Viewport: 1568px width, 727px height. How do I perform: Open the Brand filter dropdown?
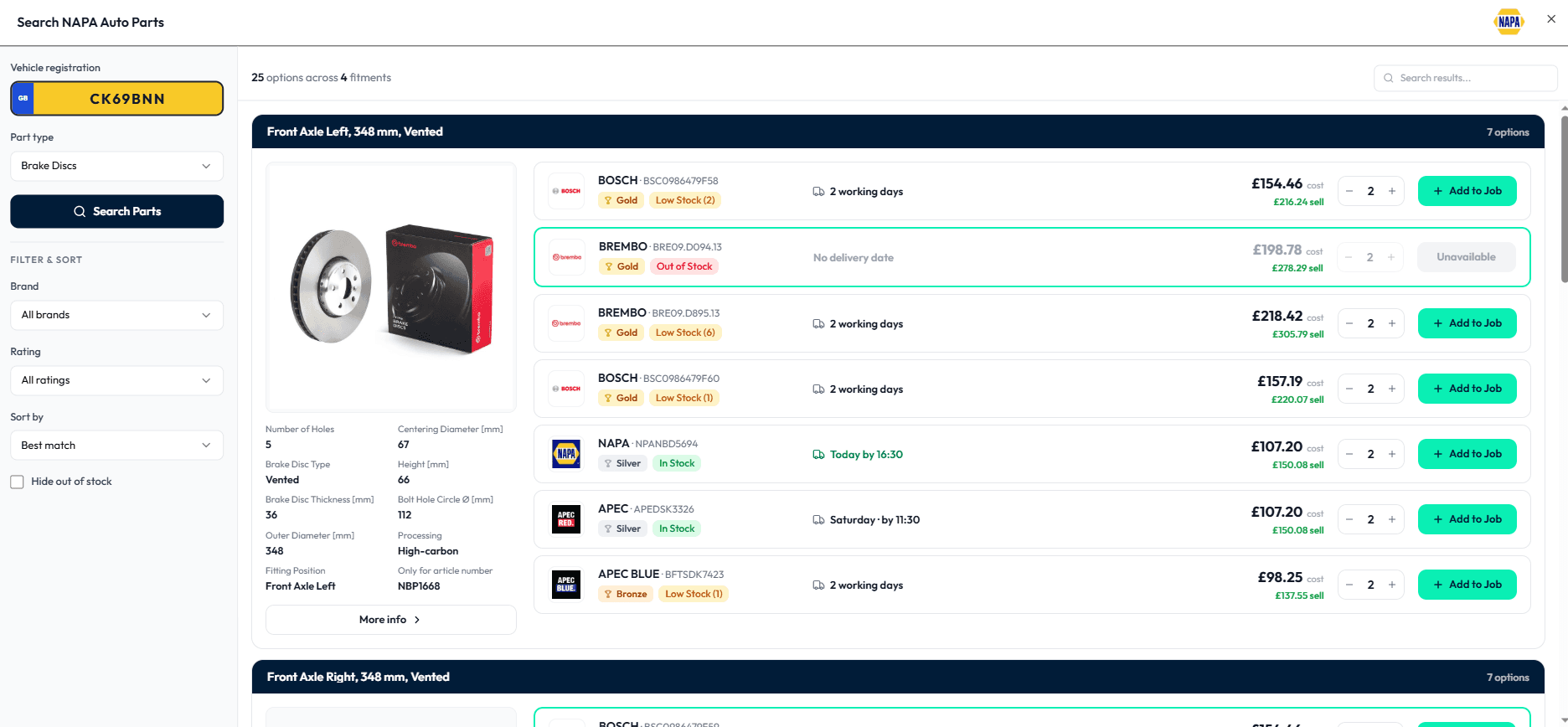click(x=116, y=315)
